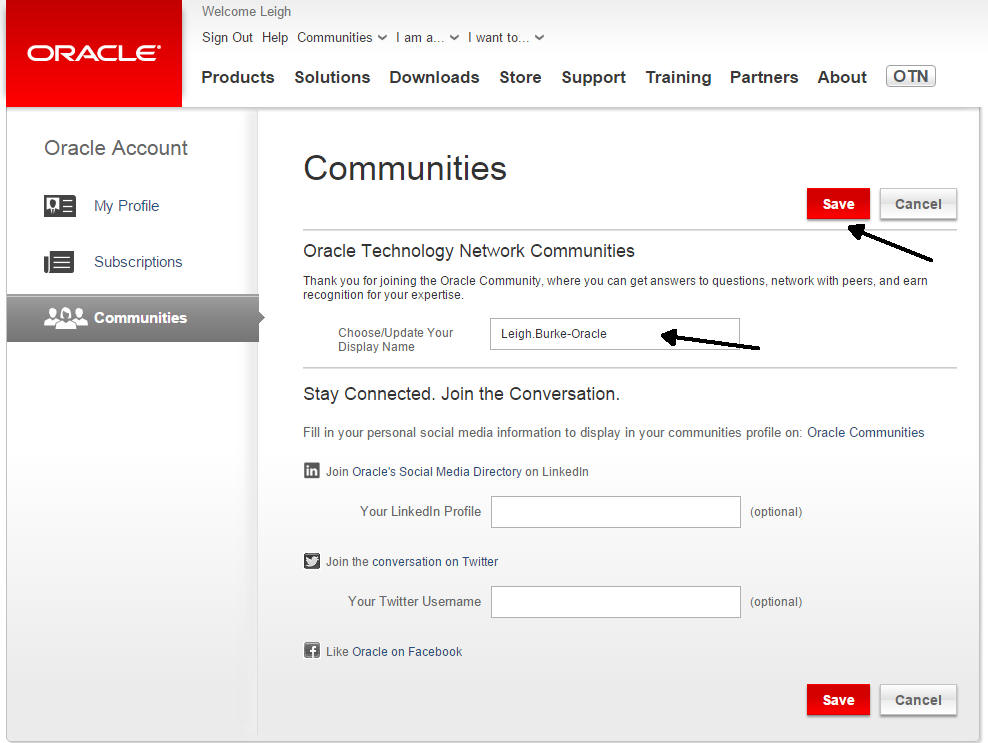Open the Products menu
Viewport: 988px width, 743px height.
pos(238,77)
